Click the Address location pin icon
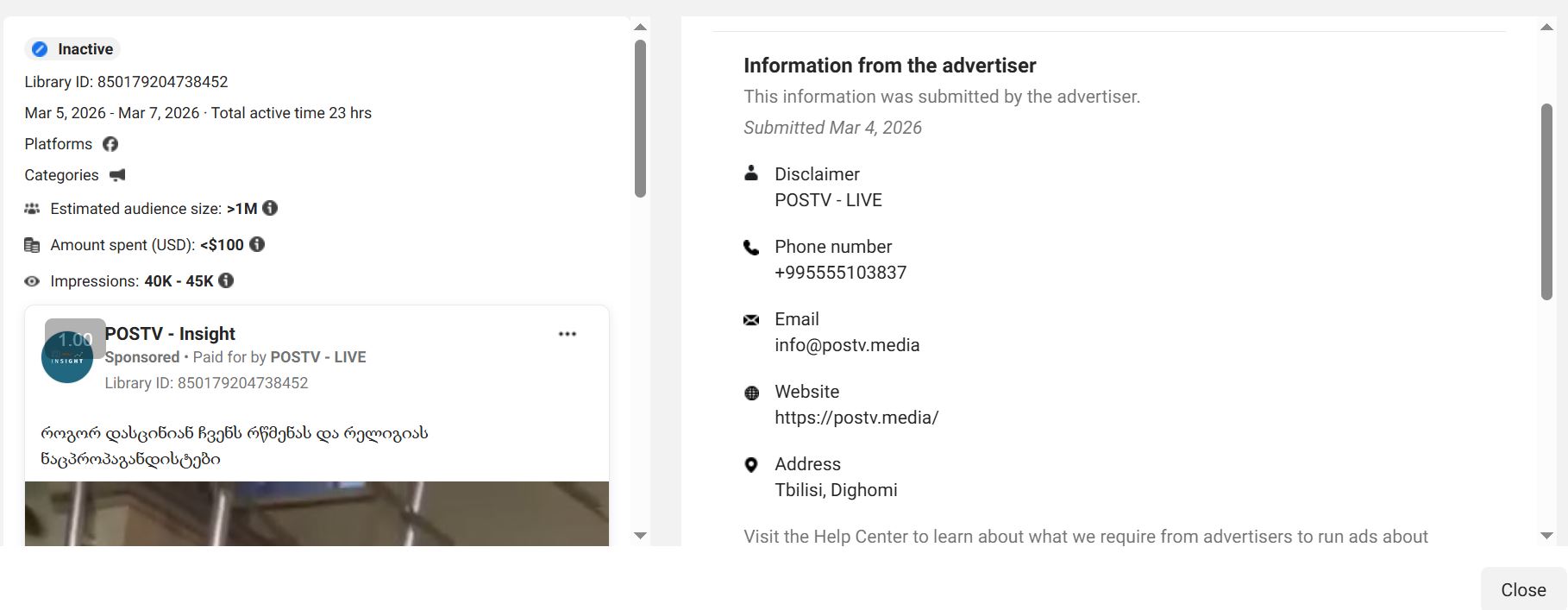This screenshot has width=1568, height=610. pyautogui.click(x=751, y=465)
